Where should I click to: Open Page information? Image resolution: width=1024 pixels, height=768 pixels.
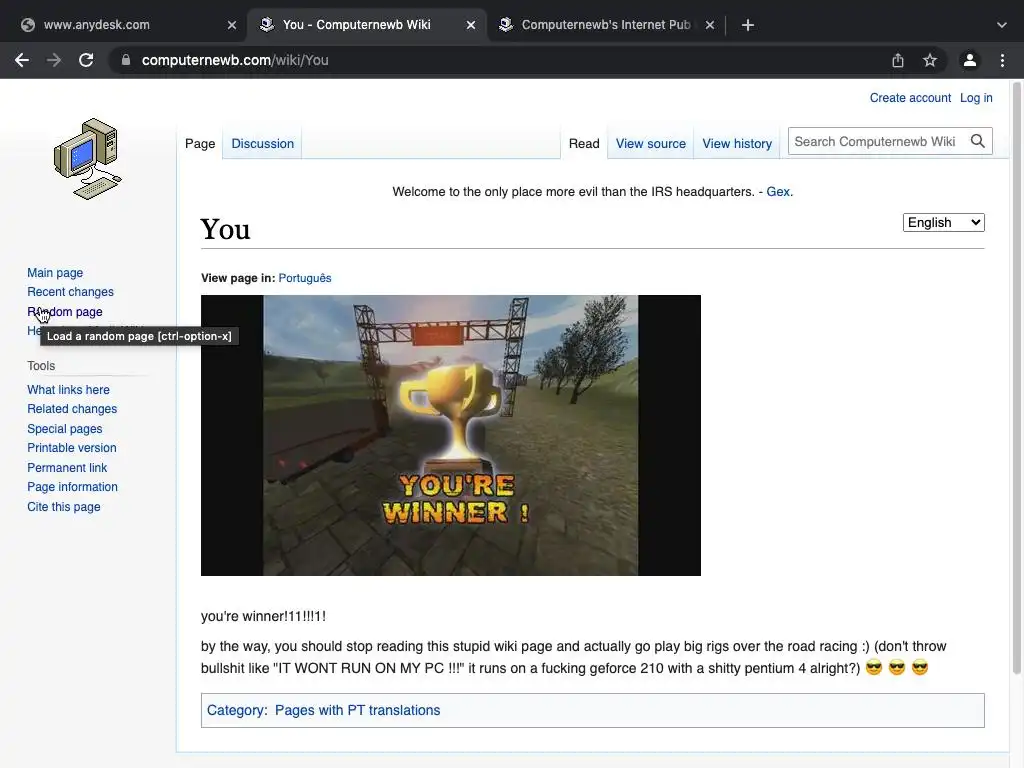pos(72,487)
